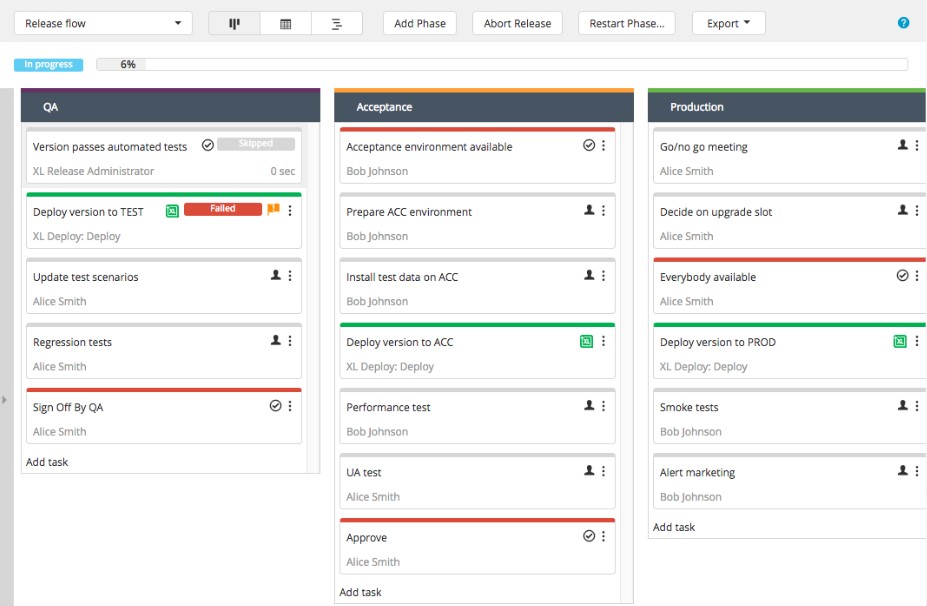The image size is (927, 606).
Task: Select the board flow view icon
Action: click(234, 23)
